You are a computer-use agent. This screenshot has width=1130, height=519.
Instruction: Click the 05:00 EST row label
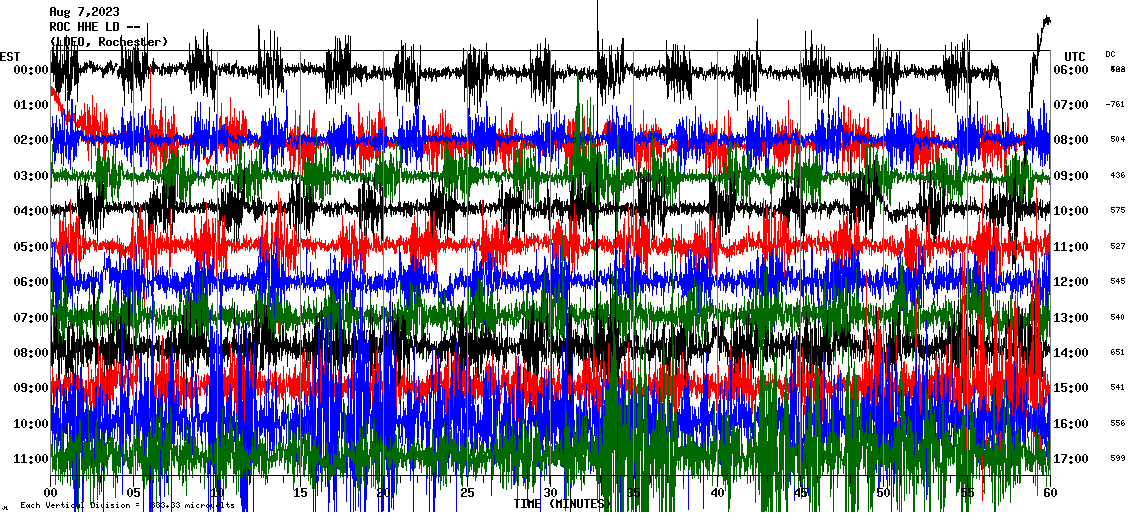[30, 247]
